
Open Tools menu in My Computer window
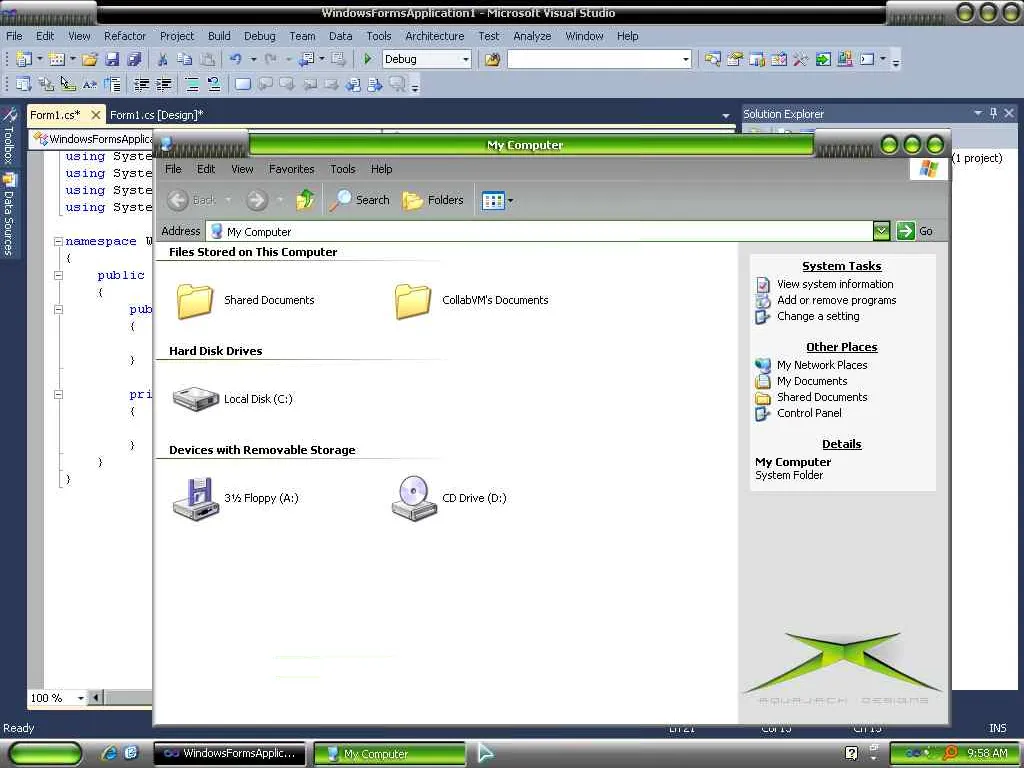click(x=343, y=169)
